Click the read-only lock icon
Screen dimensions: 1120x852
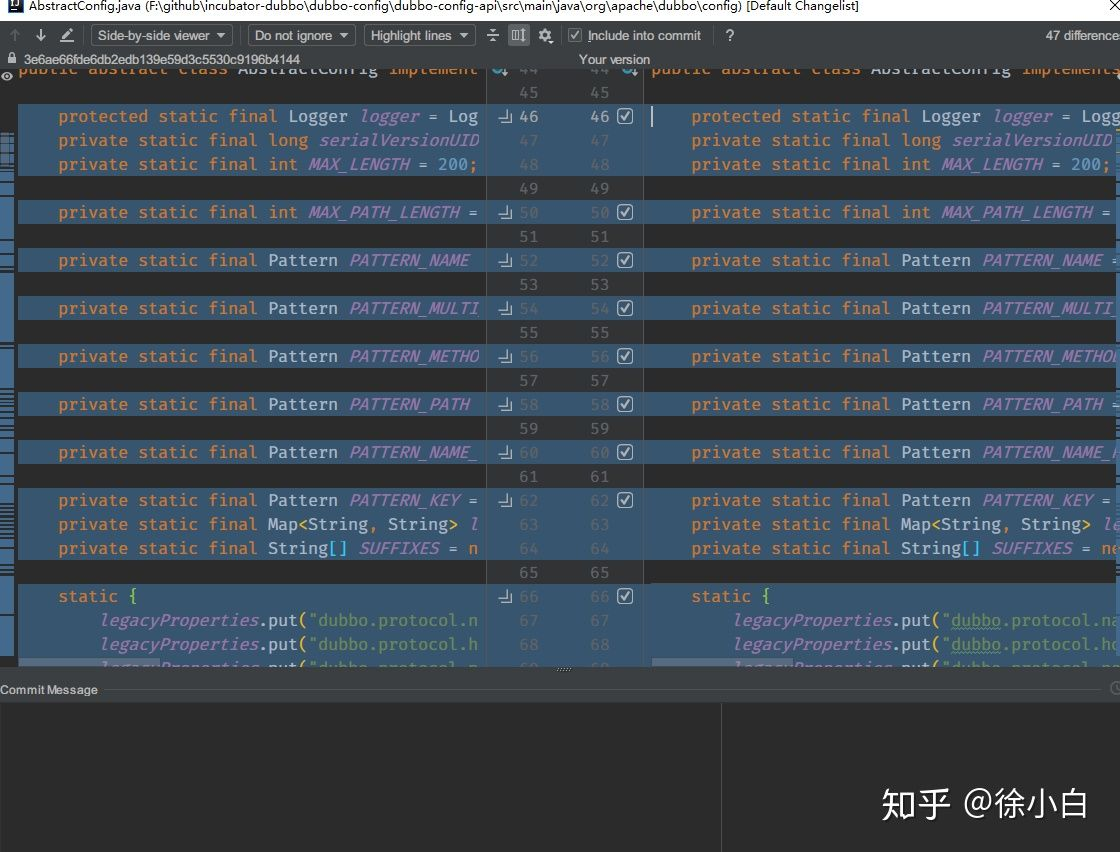point(12,59)
